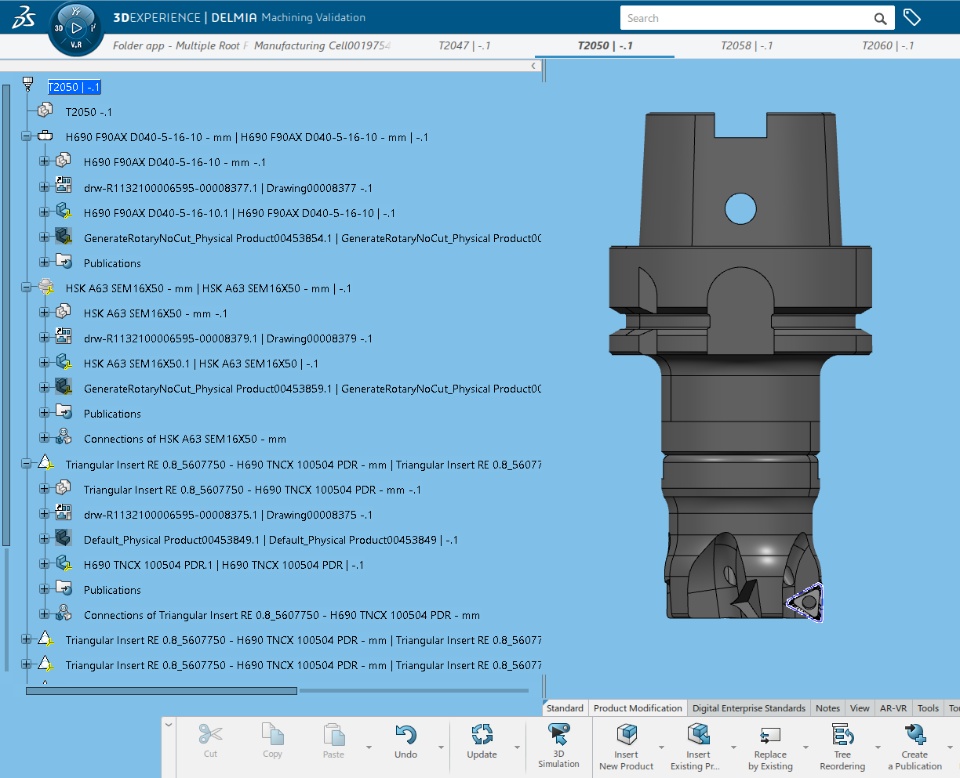Image resolution: width=960 pixels, height=778 pixels.
Task: Click the Cut scissors icon
Action: click(x=210, y=734)
